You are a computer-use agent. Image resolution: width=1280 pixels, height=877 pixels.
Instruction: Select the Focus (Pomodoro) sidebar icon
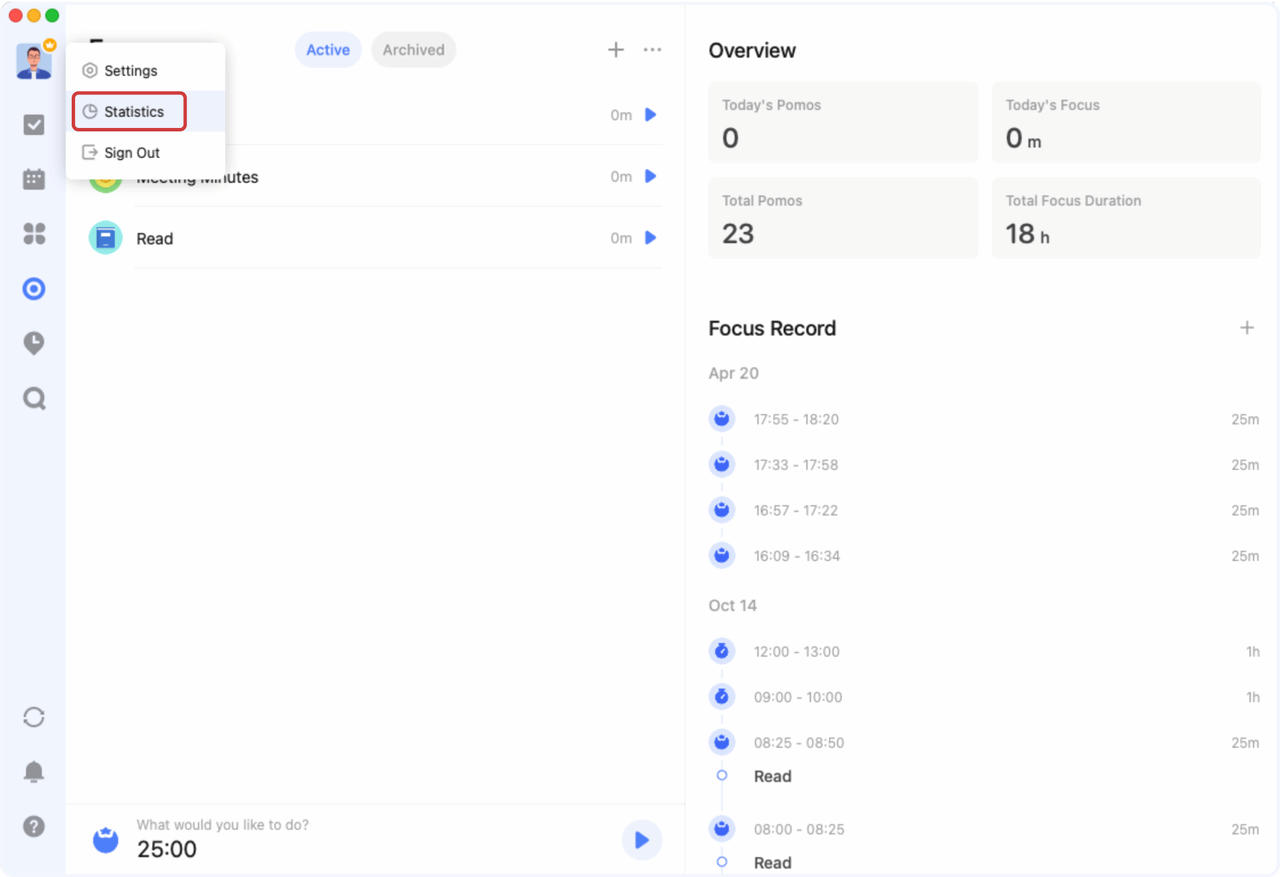(x=34, y=289)
